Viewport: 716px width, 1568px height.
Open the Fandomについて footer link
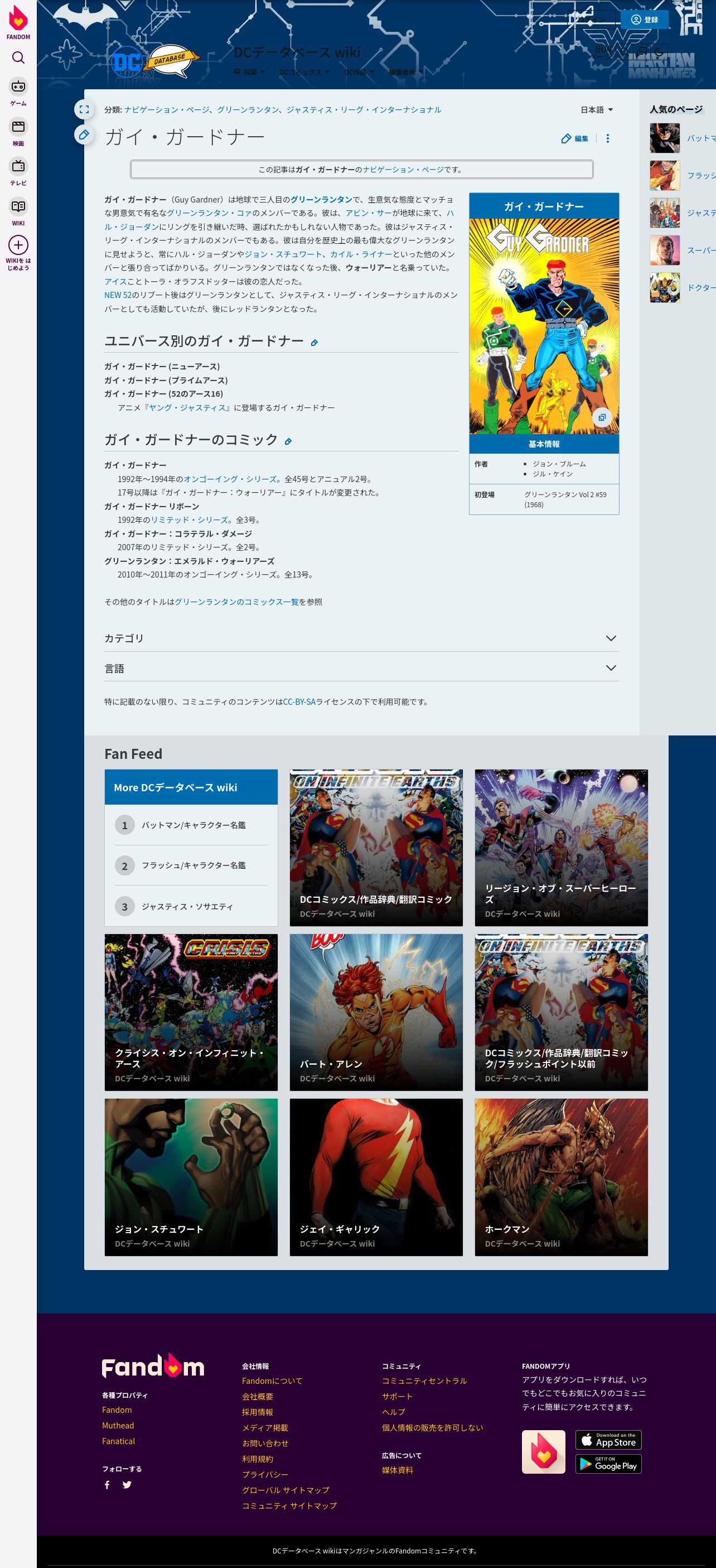pos(272,1381)
